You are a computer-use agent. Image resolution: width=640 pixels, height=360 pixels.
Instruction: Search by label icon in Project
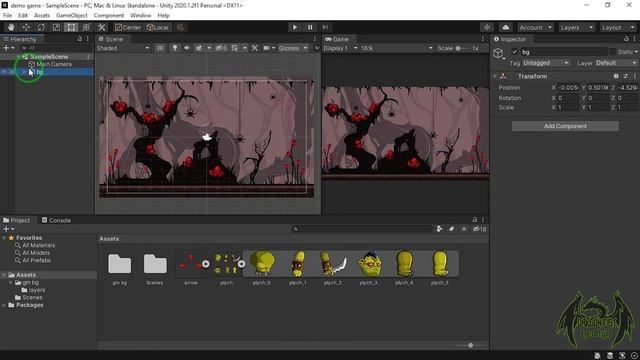451,229
